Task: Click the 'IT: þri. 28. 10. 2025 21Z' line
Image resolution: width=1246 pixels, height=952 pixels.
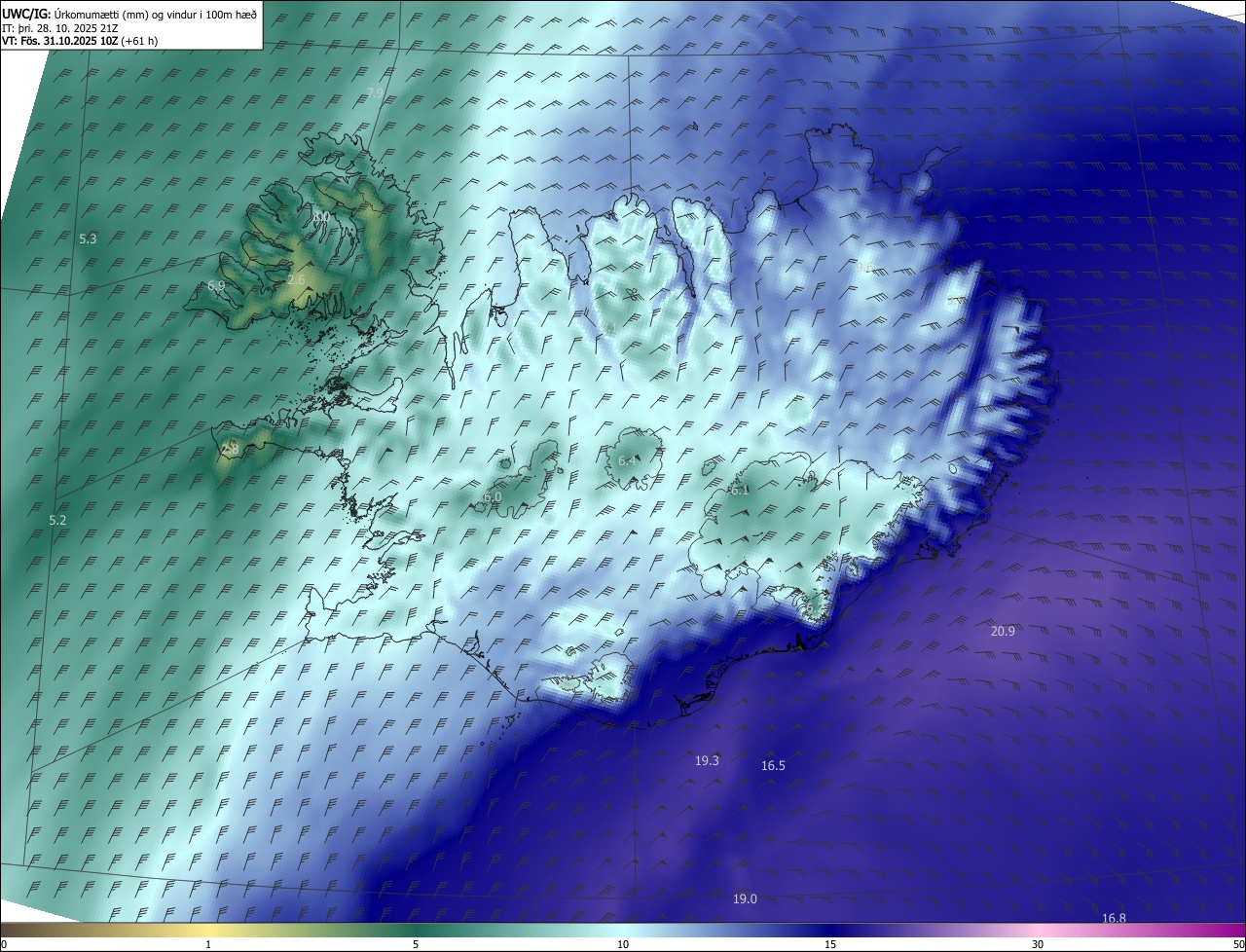Action: 62,27
